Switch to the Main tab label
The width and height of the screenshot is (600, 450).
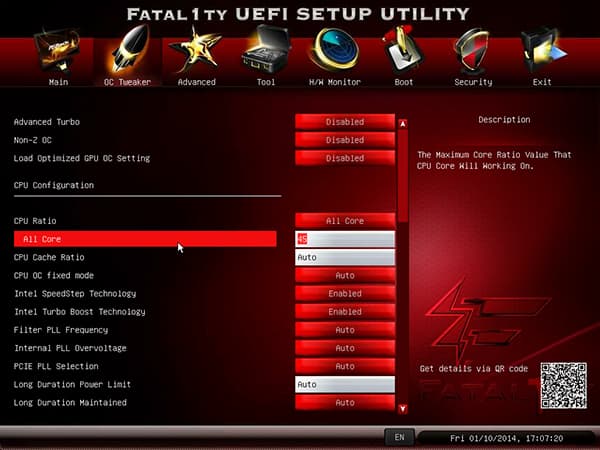pos(58,82)
